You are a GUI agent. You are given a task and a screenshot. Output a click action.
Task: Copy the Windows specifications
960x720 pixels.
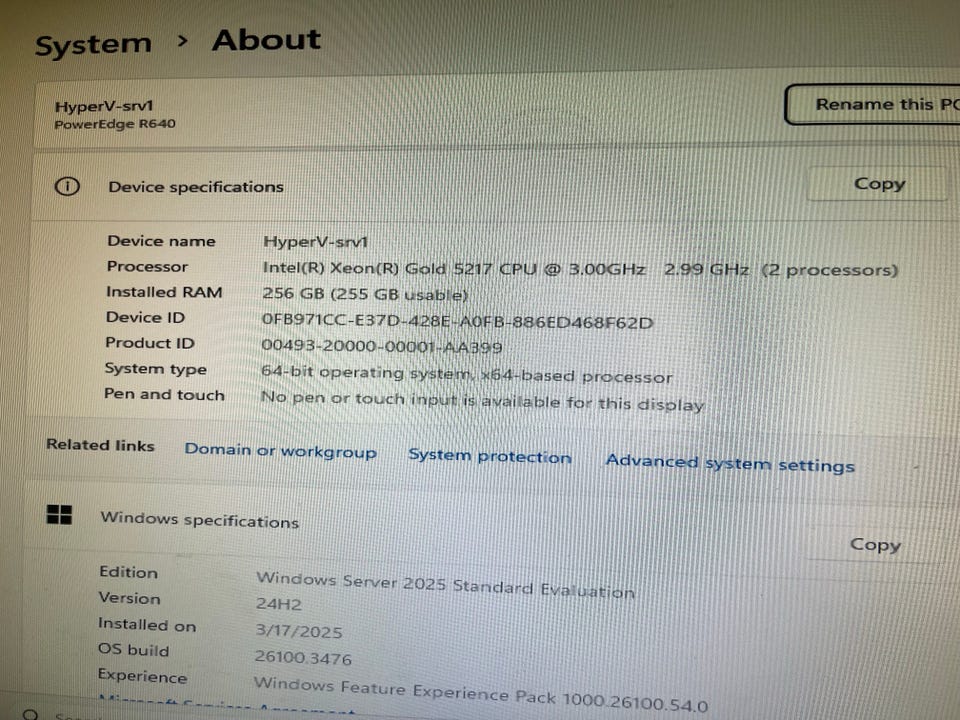click(x=875, y=544)
